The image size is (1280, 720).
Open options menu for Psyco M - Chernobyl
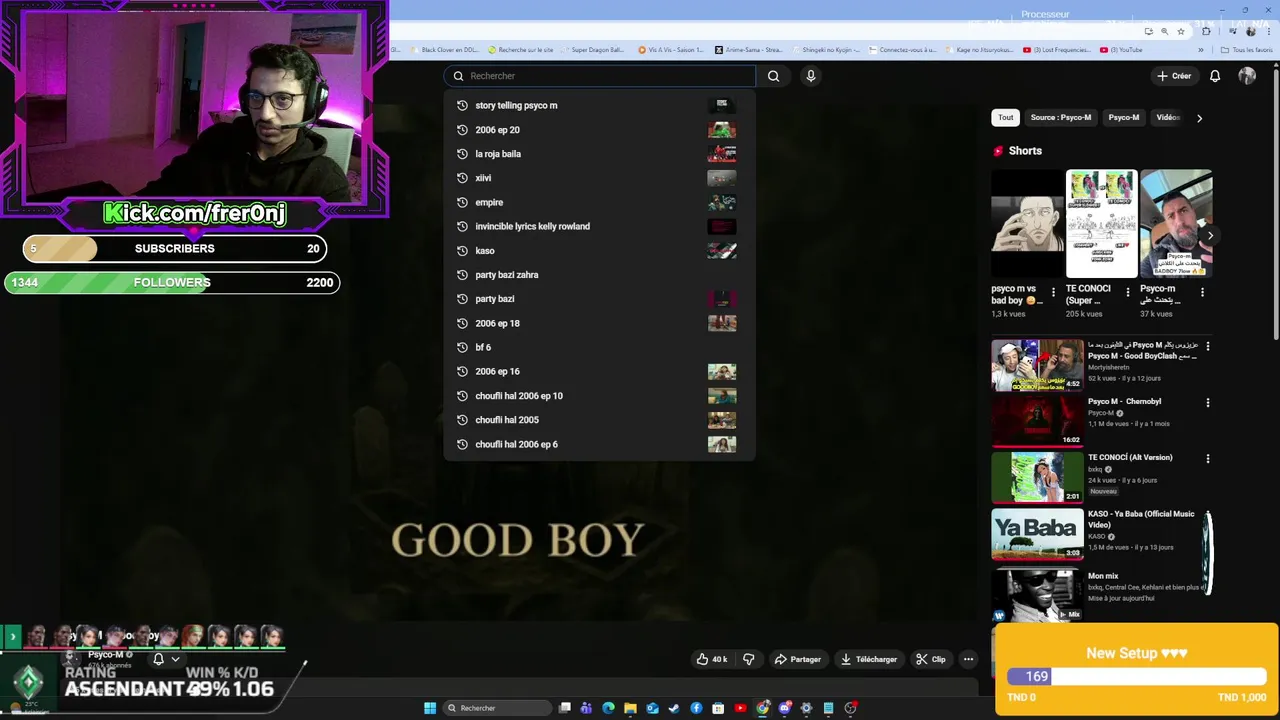[x=1208, y=403]
